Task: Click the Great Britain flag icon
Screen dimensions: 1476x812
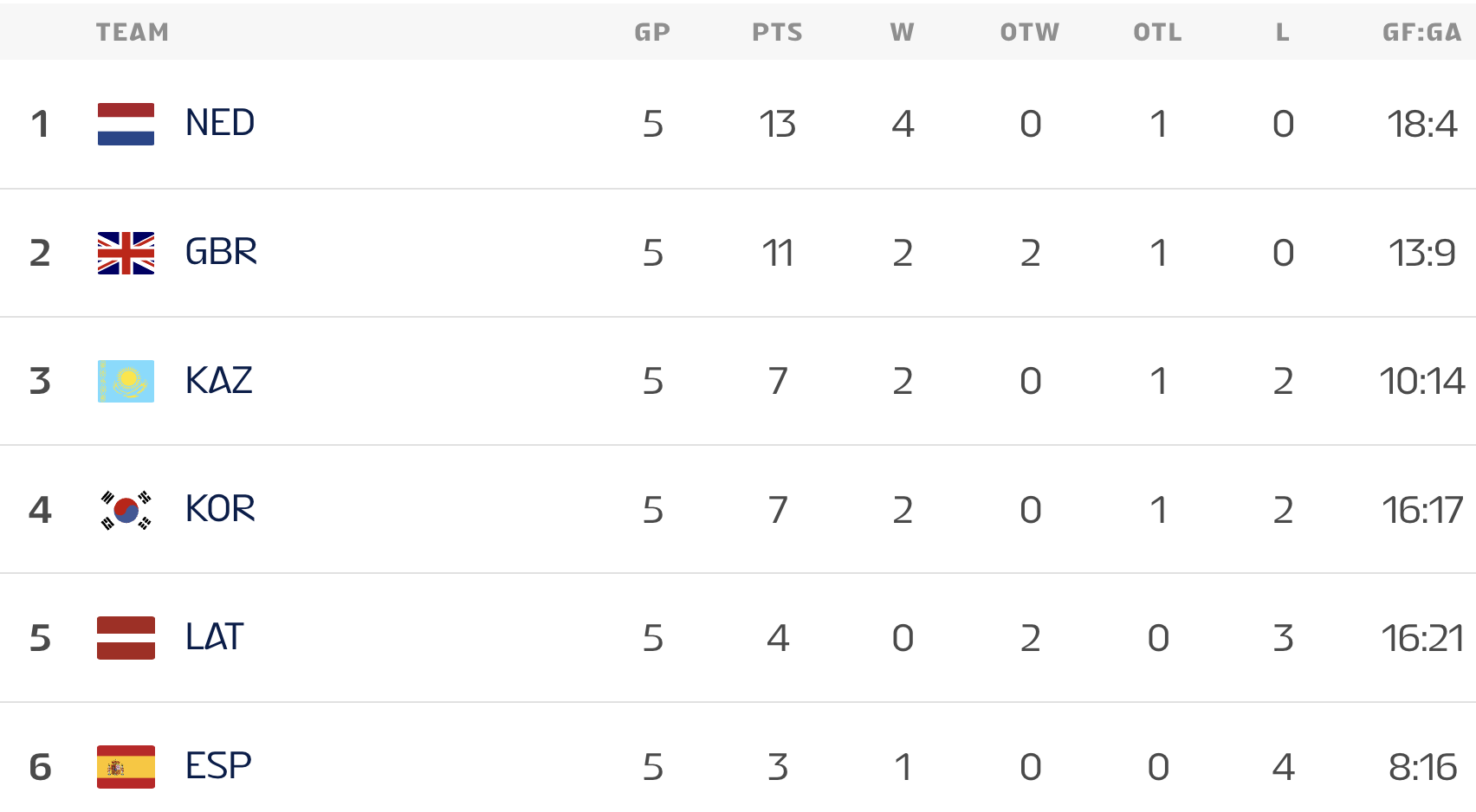Action: coord(126,253)
